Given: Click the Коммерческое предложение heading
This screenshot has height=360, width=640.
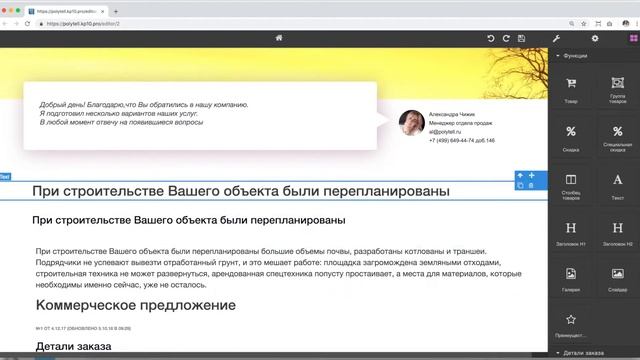Looking at the screenshot, I should [x=136, y=305].
